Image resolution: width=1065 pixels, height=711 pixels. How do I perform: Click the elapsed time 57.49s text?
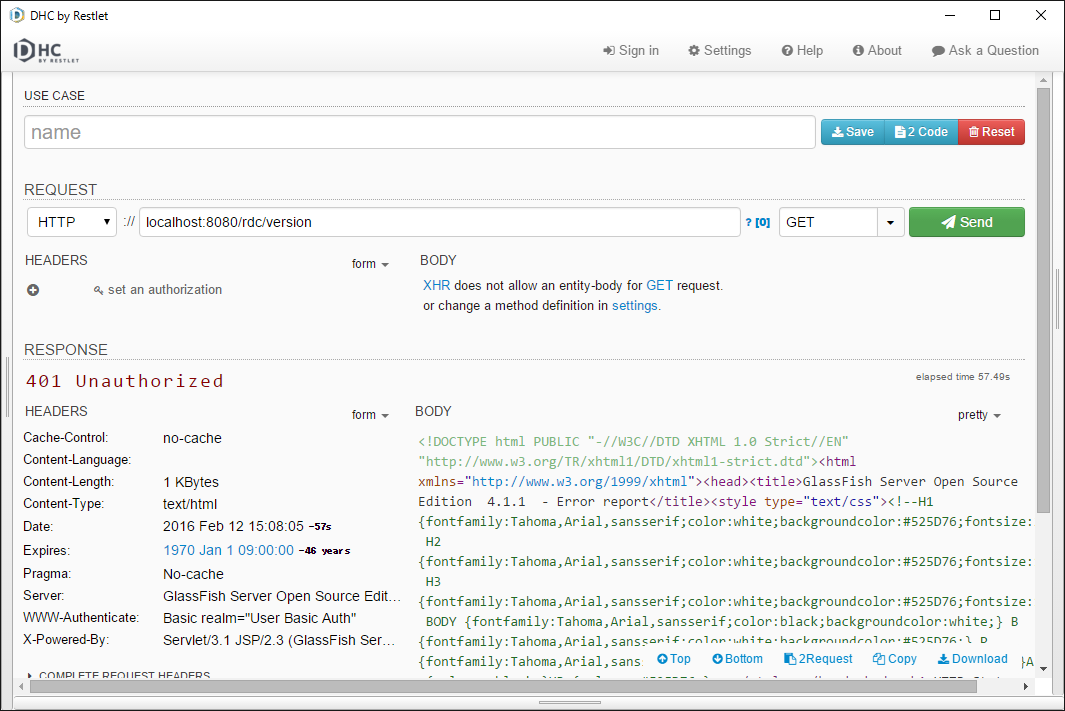coord(962,377)
